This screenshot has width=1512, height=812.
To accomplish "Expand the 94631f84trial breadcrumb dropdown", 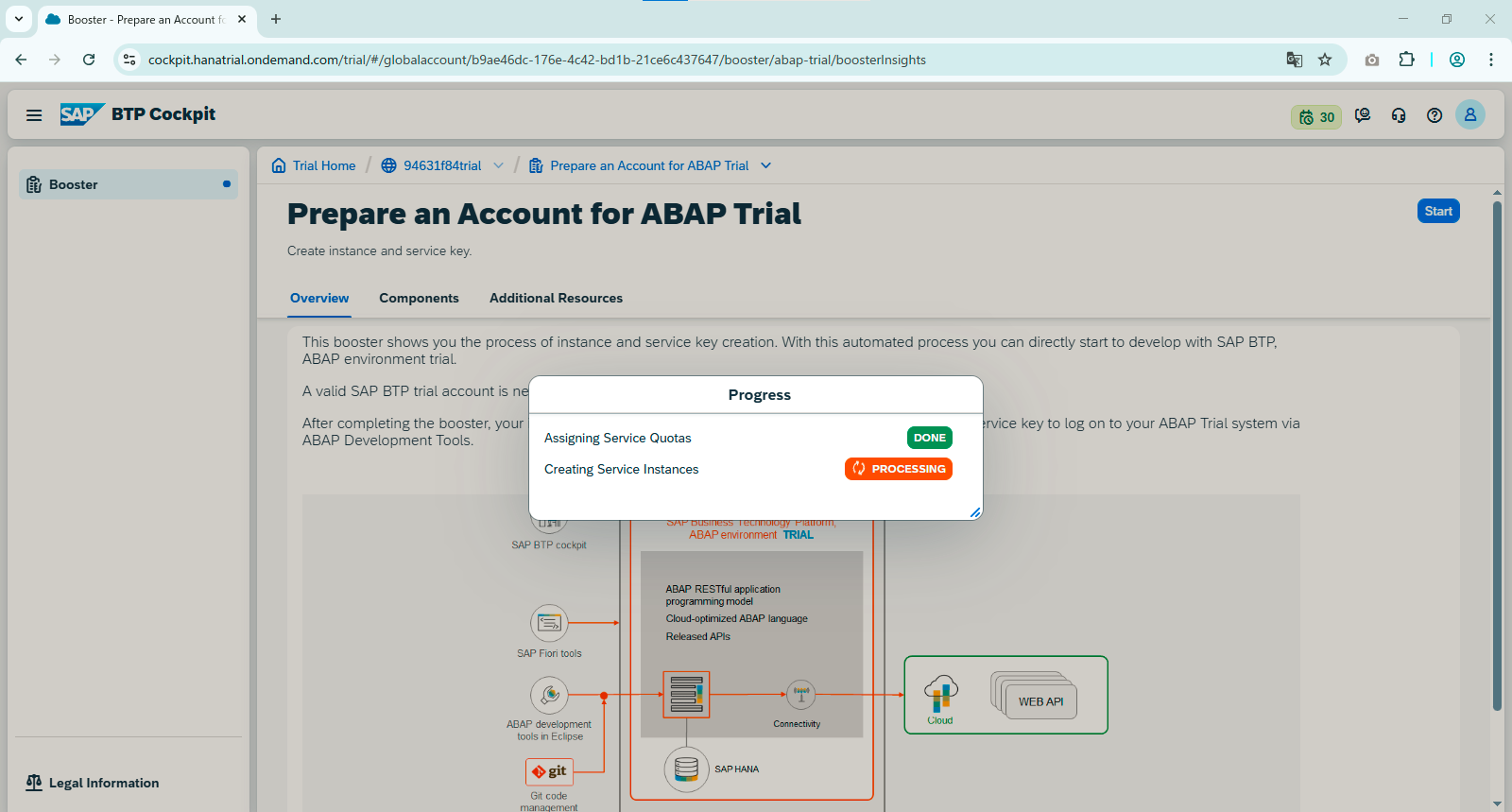I will [x=498, y=165].
